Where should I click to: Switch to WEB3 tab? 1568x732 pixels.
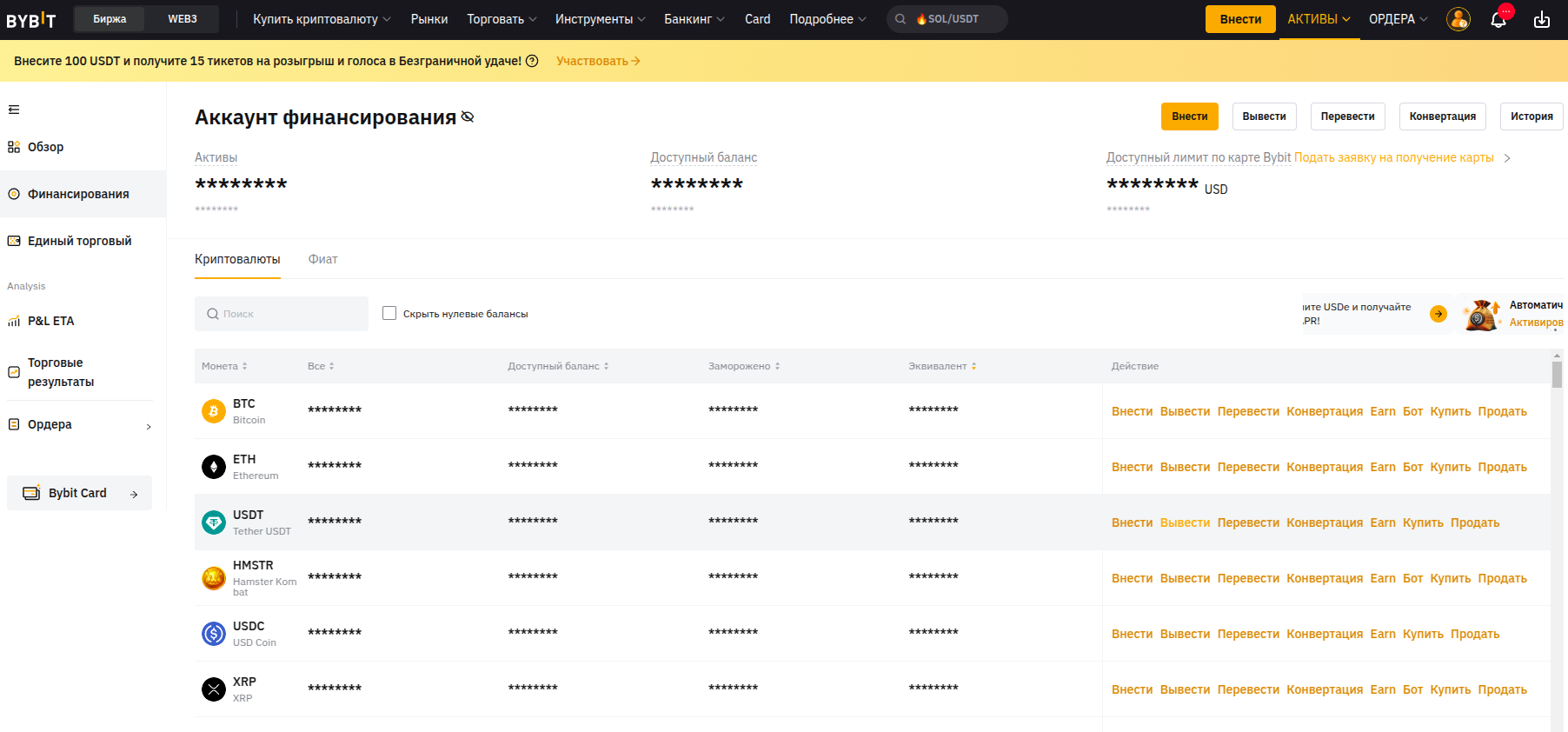tap(183, 19)
